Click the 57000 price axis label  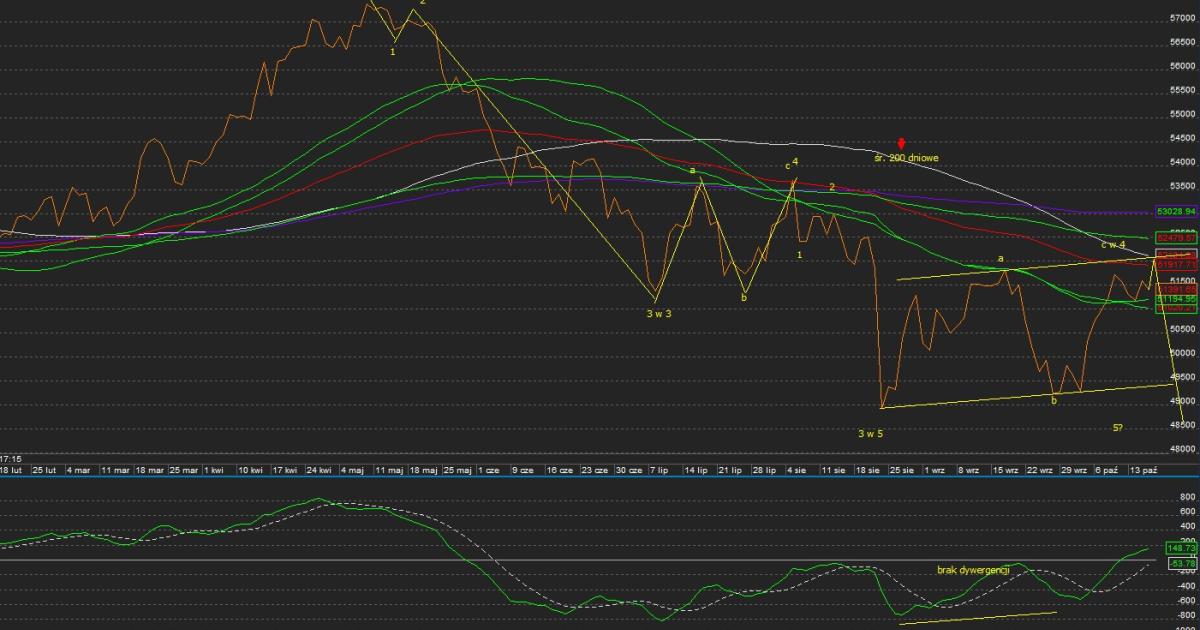(1182, 18)
